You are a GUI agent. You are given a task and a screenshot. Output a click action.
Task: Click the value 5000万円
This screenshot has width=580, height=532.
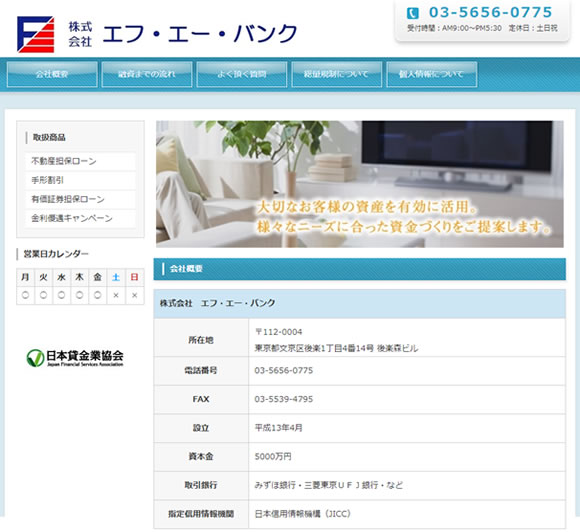tap(273, 457)
